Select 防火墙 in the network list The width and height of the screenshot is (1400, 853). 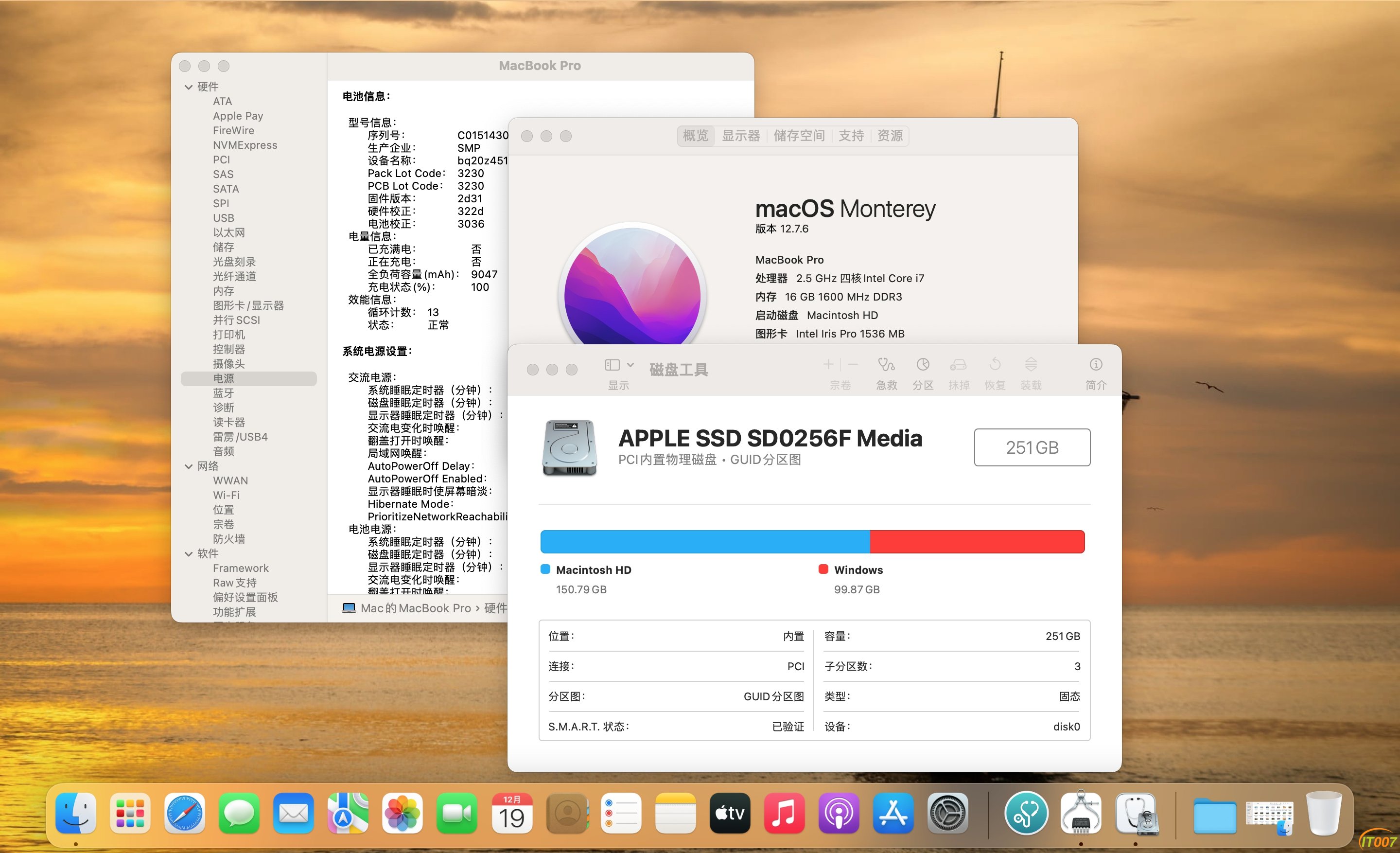[x=229, y=539]
